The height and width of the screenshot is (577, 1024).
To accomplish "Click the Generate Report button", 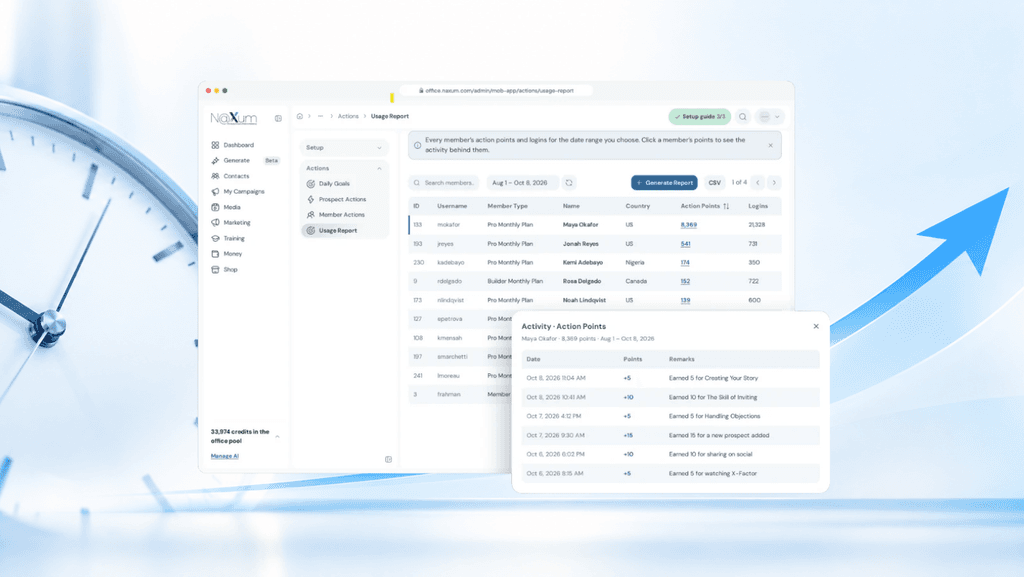I will (664, 183).
